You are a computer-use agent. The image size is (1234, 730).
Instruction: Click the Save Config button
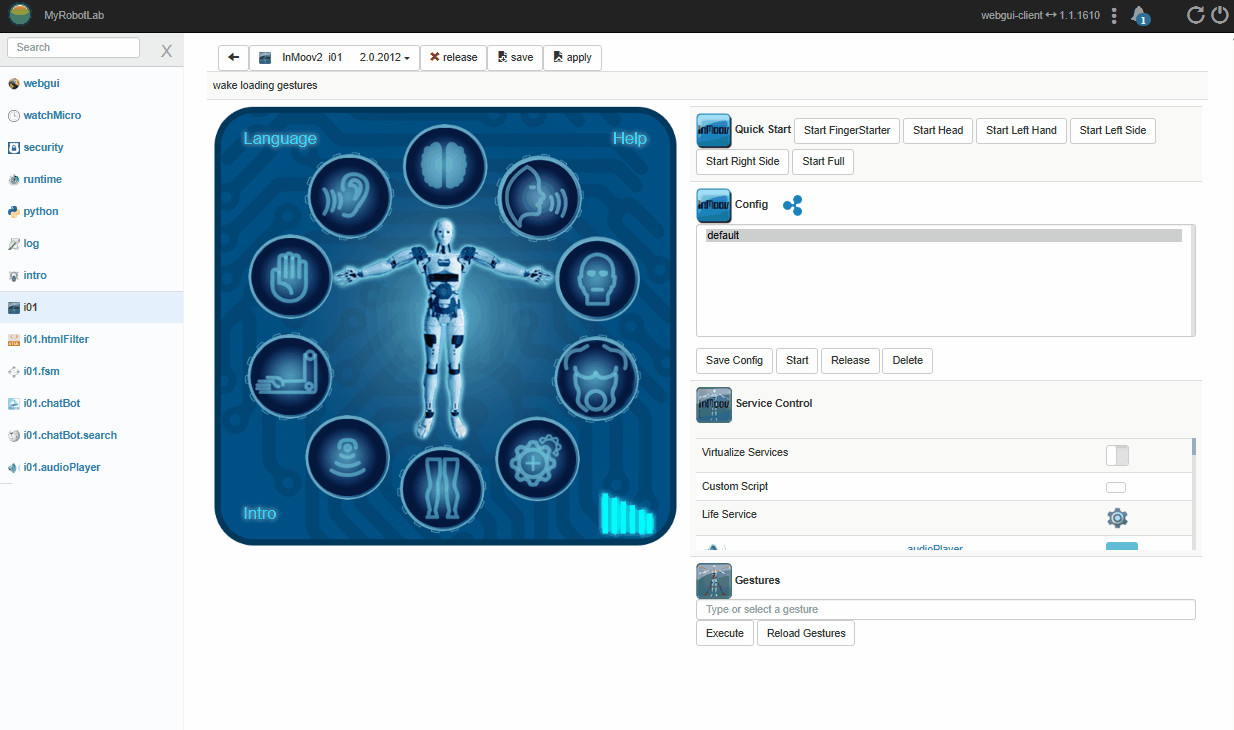pos(734,361)
